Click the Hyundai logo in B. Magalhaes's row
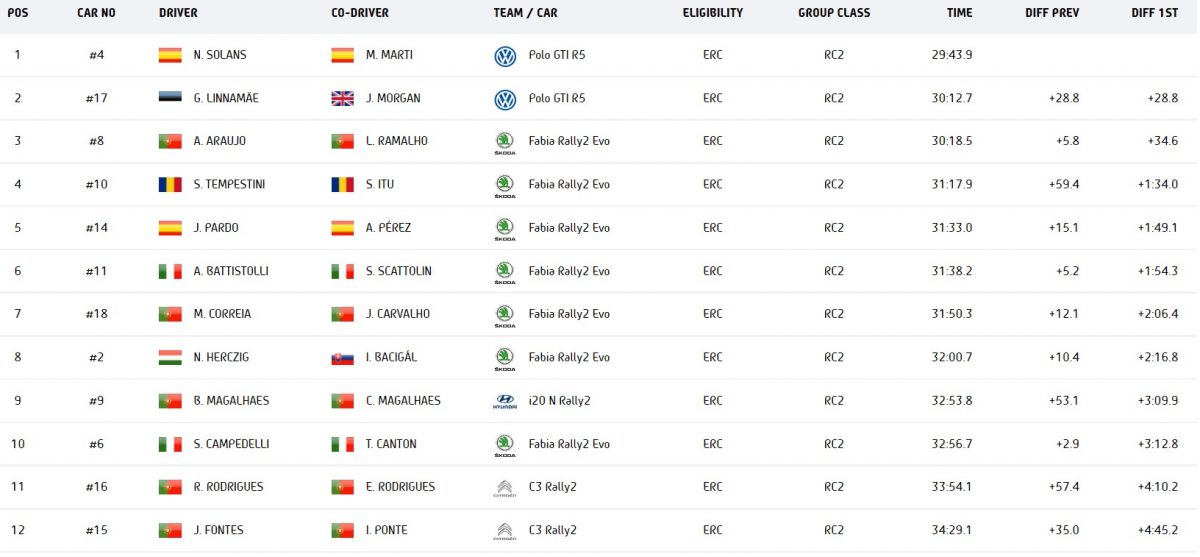The image size is (1200, 557). tap(505, 401)
